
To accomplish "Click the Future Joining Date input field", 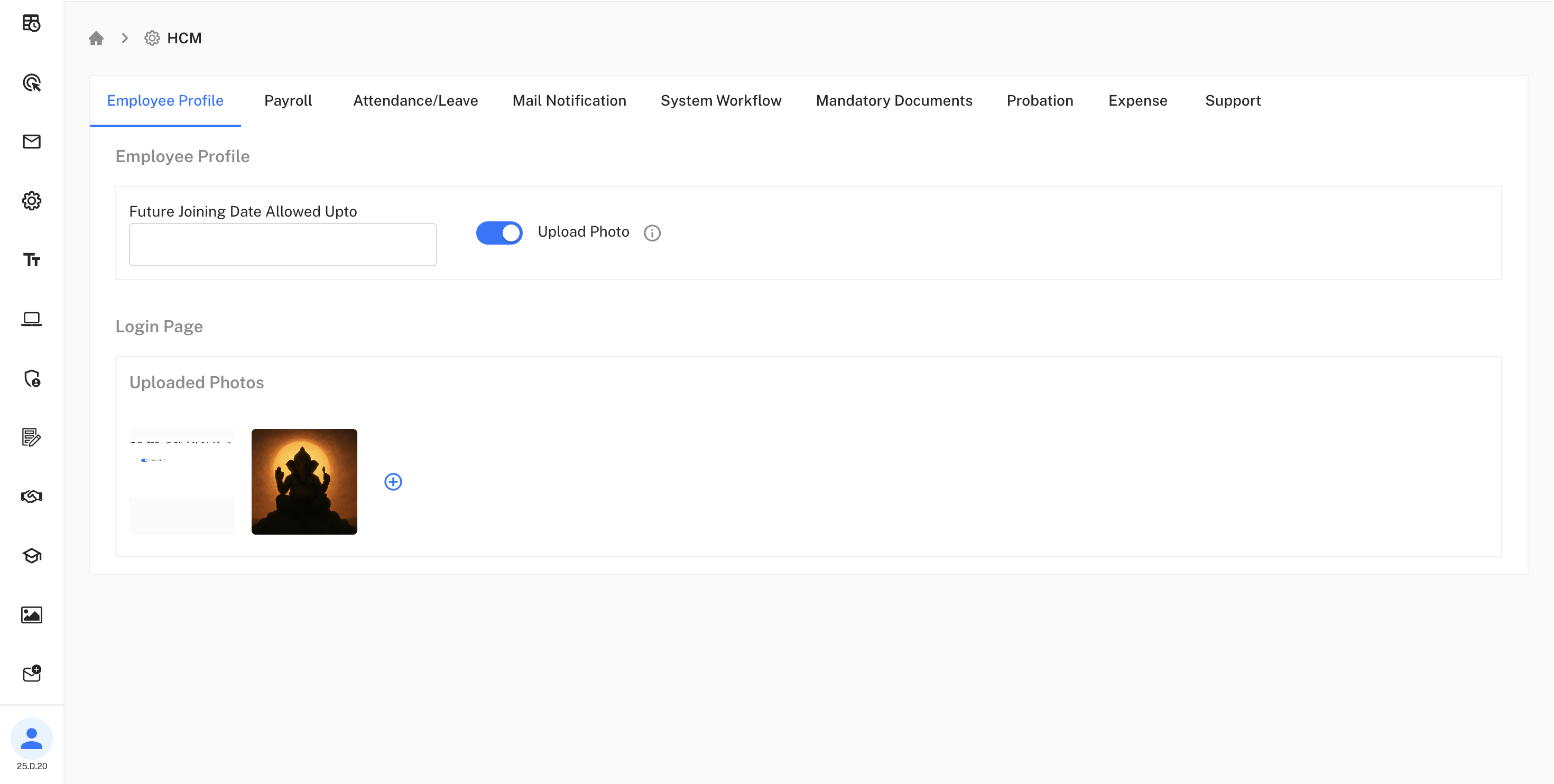I will click(x=282, y=244).
